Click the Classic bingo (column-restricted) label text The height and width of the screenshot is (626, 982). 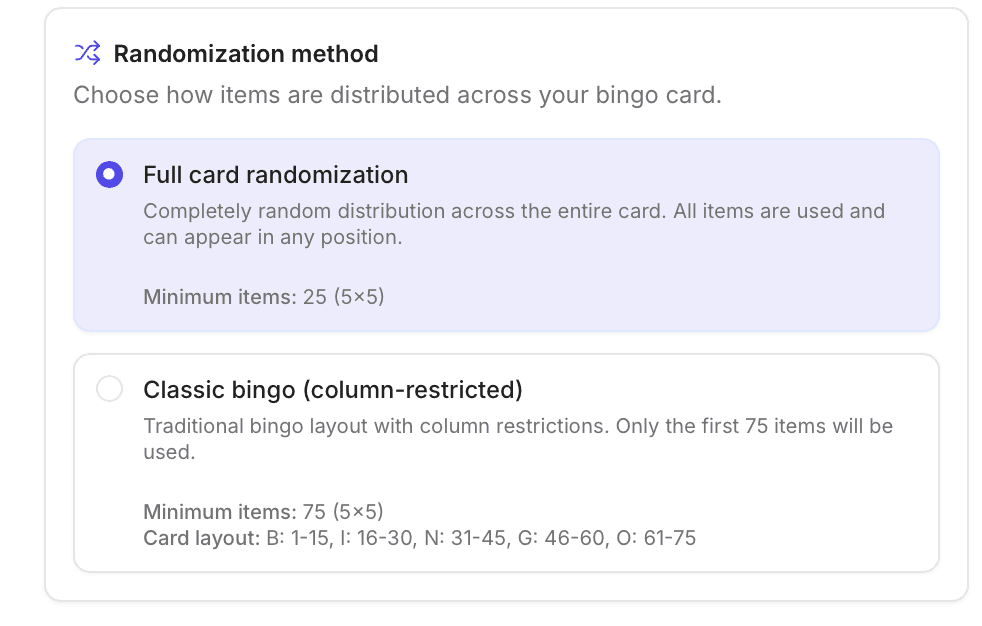click(x=332, y=389)
